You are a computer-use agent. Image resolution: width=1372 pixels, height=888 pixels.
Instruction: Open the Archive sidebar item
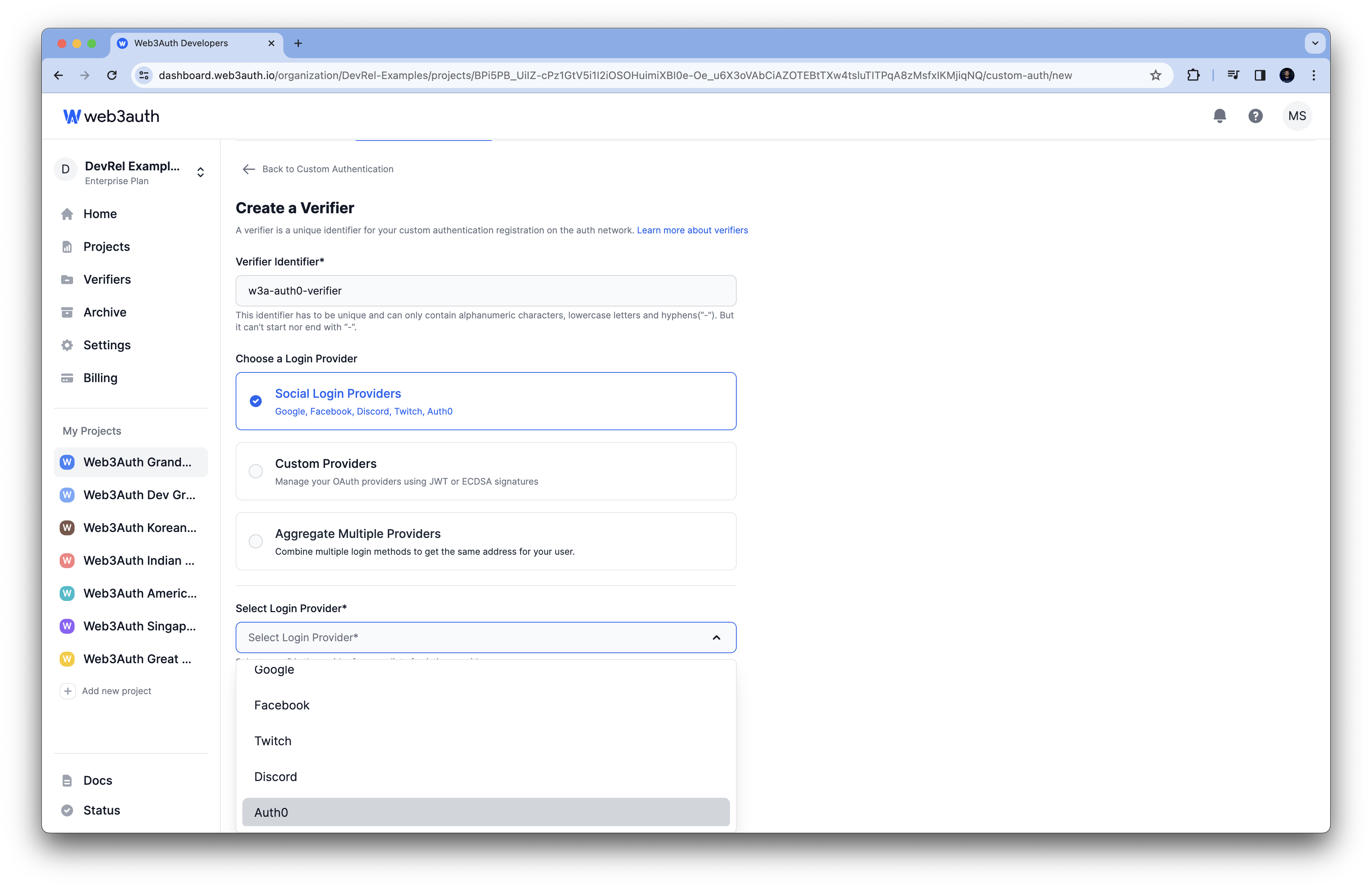130,312
